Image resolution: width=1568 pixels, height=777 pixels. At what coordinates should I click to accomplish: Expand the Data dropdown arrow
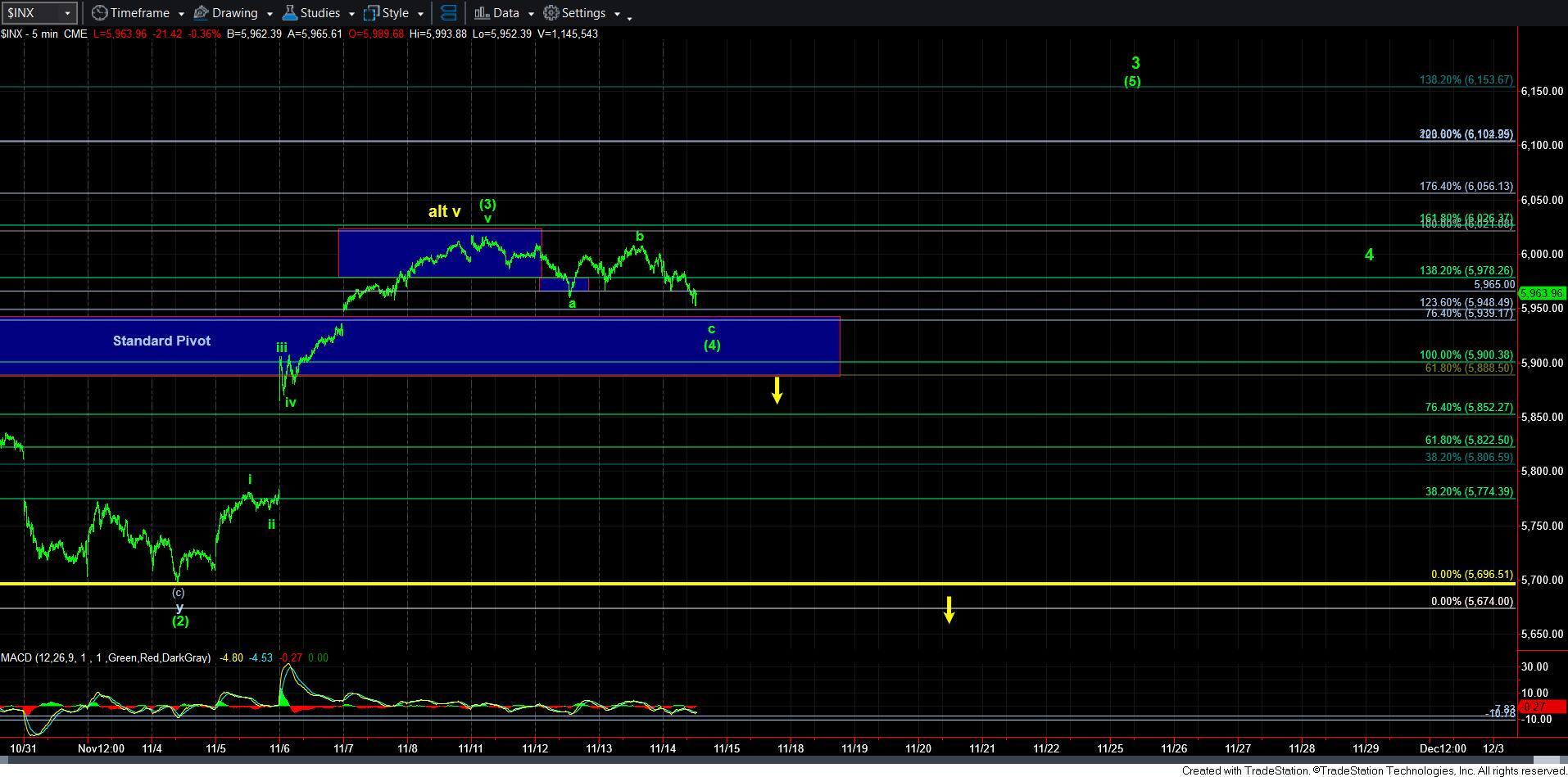pos(531,14)
